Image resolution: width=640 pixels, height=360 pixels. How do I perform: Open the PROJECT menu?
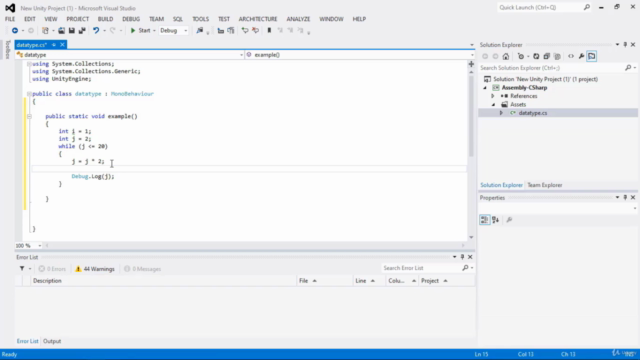tap(78, 19)
